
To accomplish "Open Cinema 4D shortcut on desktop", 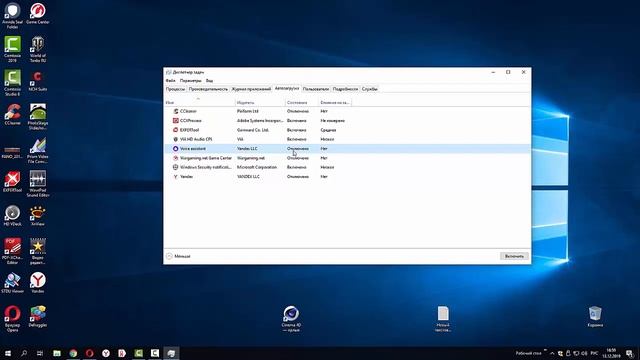I will (x=291, y=319).
